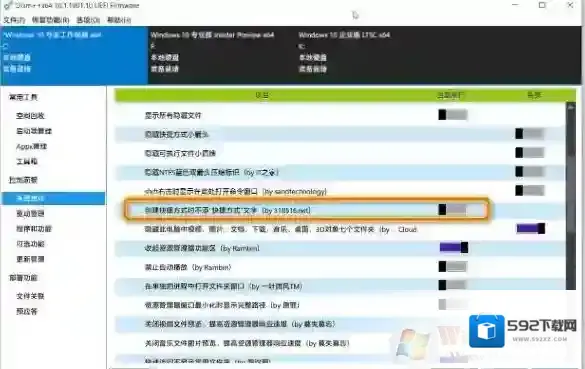Viewport: 585px width, 369px height.
Task: Toggle 隐藏可执行文件小盾牌 switch
Action: [530, 153]
